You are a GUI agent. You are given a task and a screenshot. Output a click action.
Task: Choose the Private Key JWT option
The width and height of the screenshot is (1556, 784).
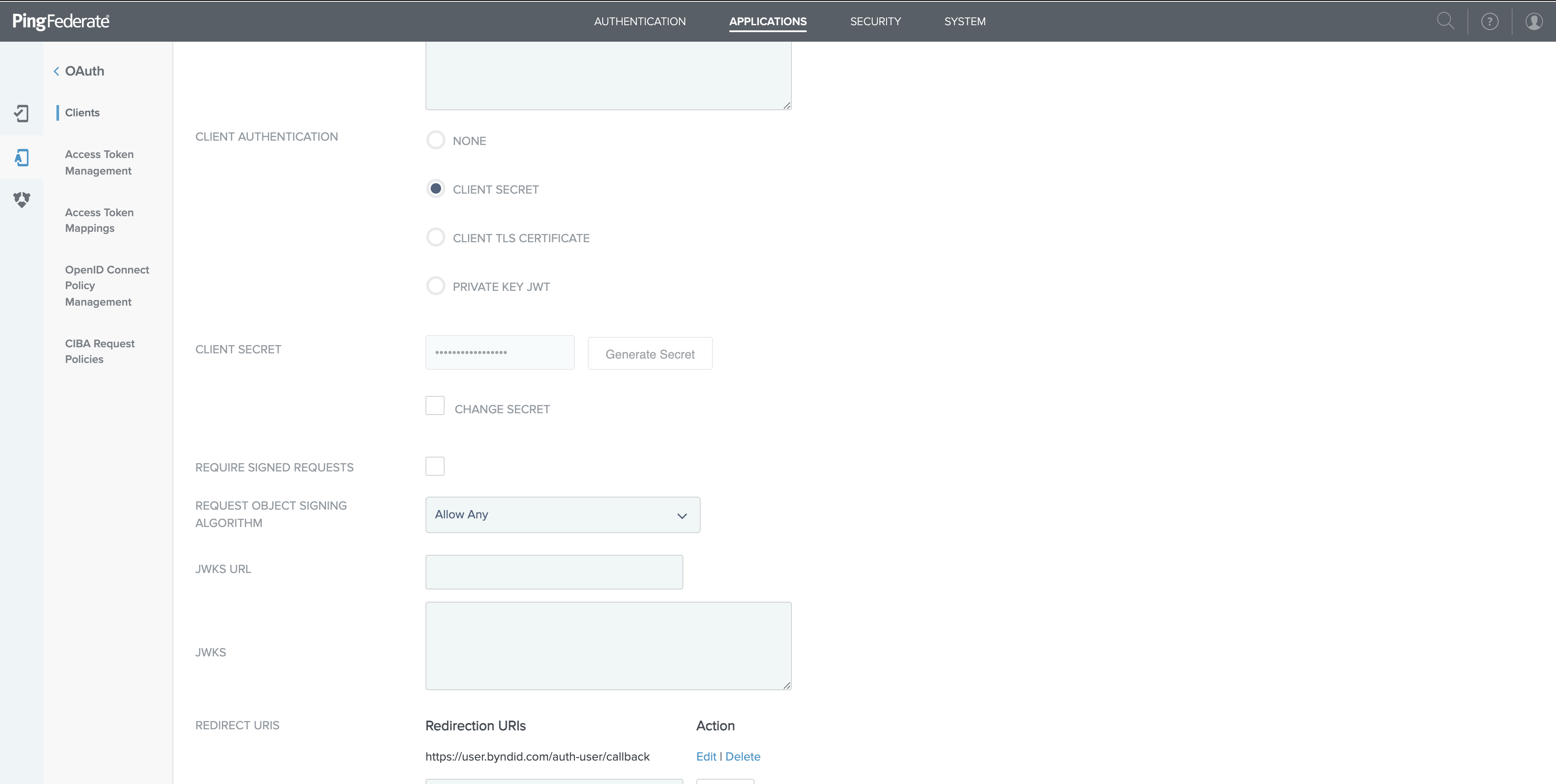(x=435, y=287)
